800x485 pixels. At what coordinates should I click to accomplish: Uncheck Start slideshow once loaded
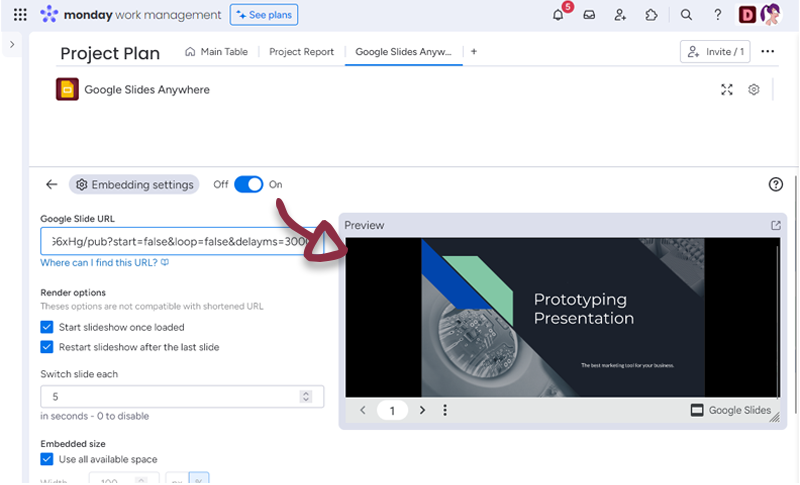click(47, 327)
